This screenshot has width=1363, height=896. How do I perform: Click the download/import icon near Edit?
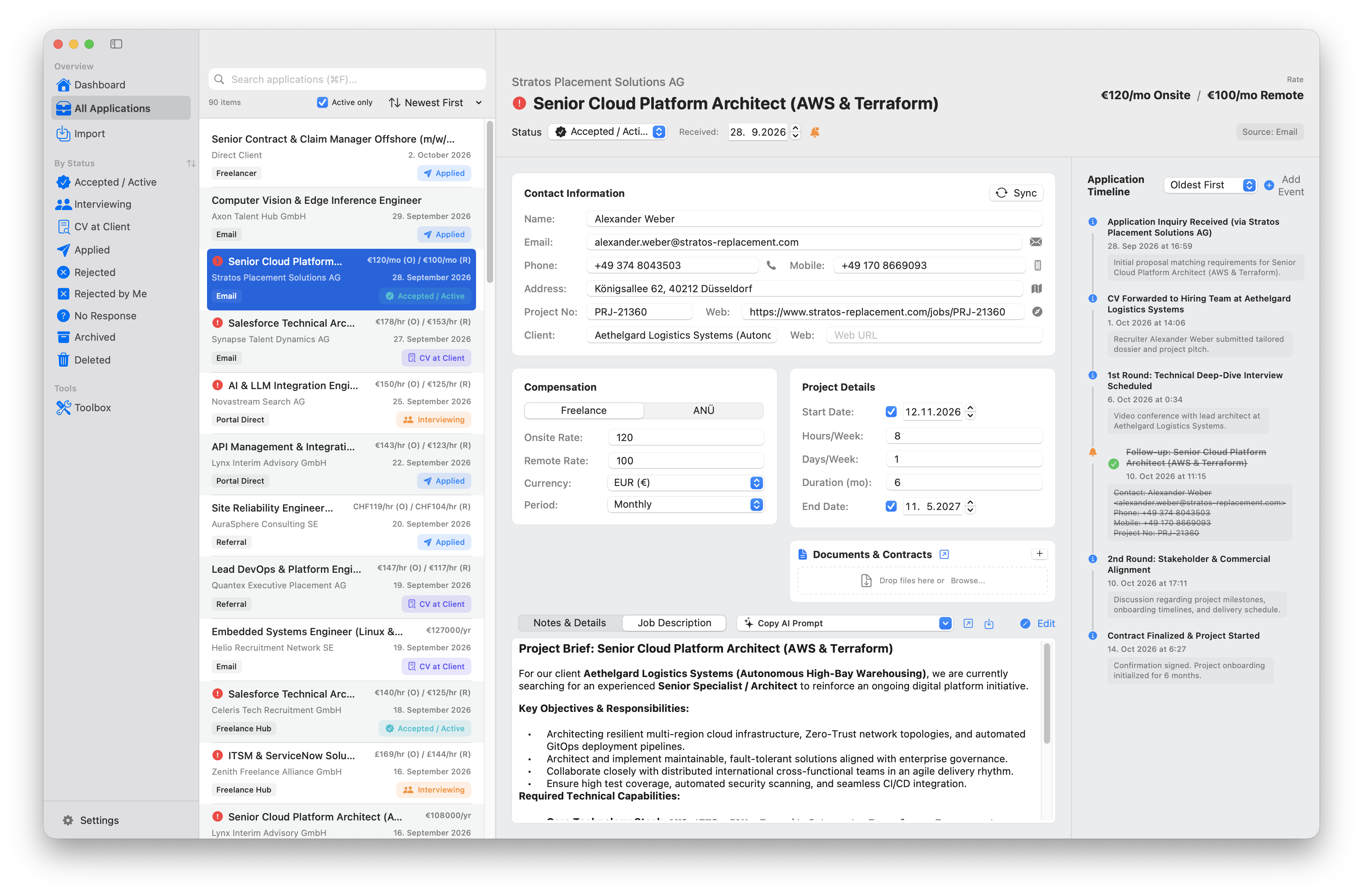click(989, 624)
